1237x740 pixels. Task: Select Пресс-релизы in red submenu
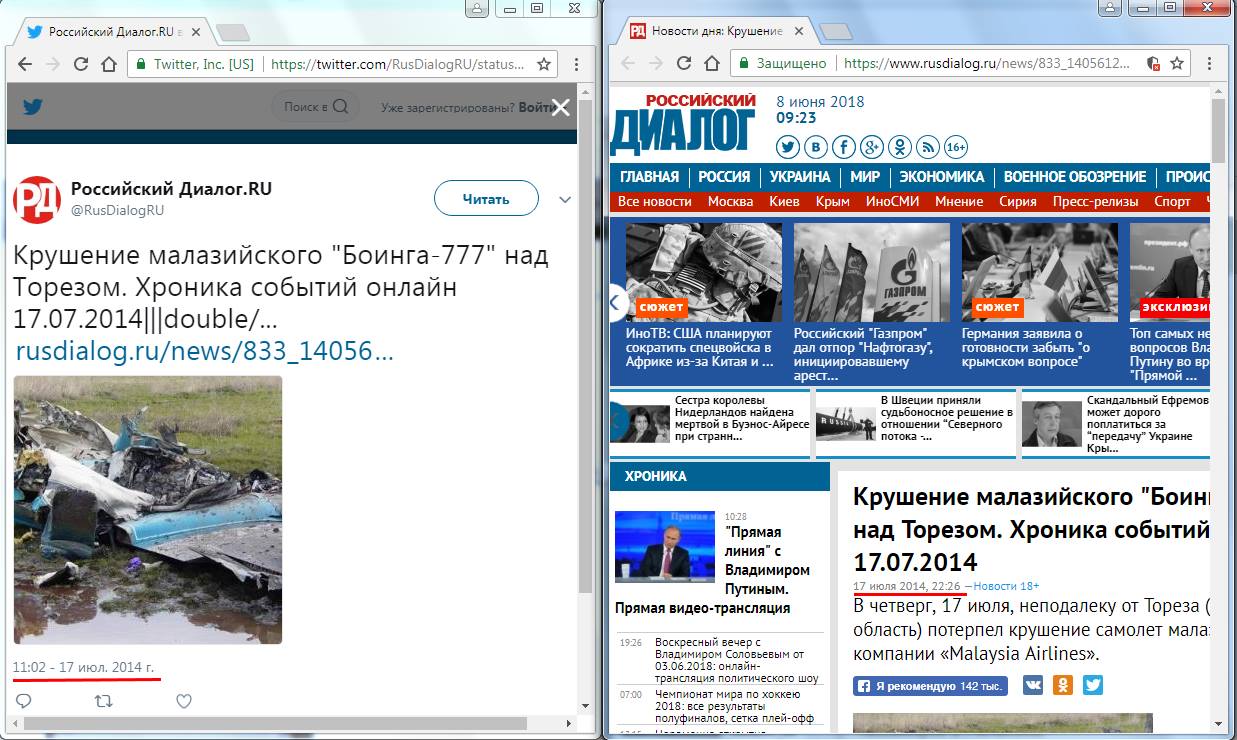[x=1095, y=201]
